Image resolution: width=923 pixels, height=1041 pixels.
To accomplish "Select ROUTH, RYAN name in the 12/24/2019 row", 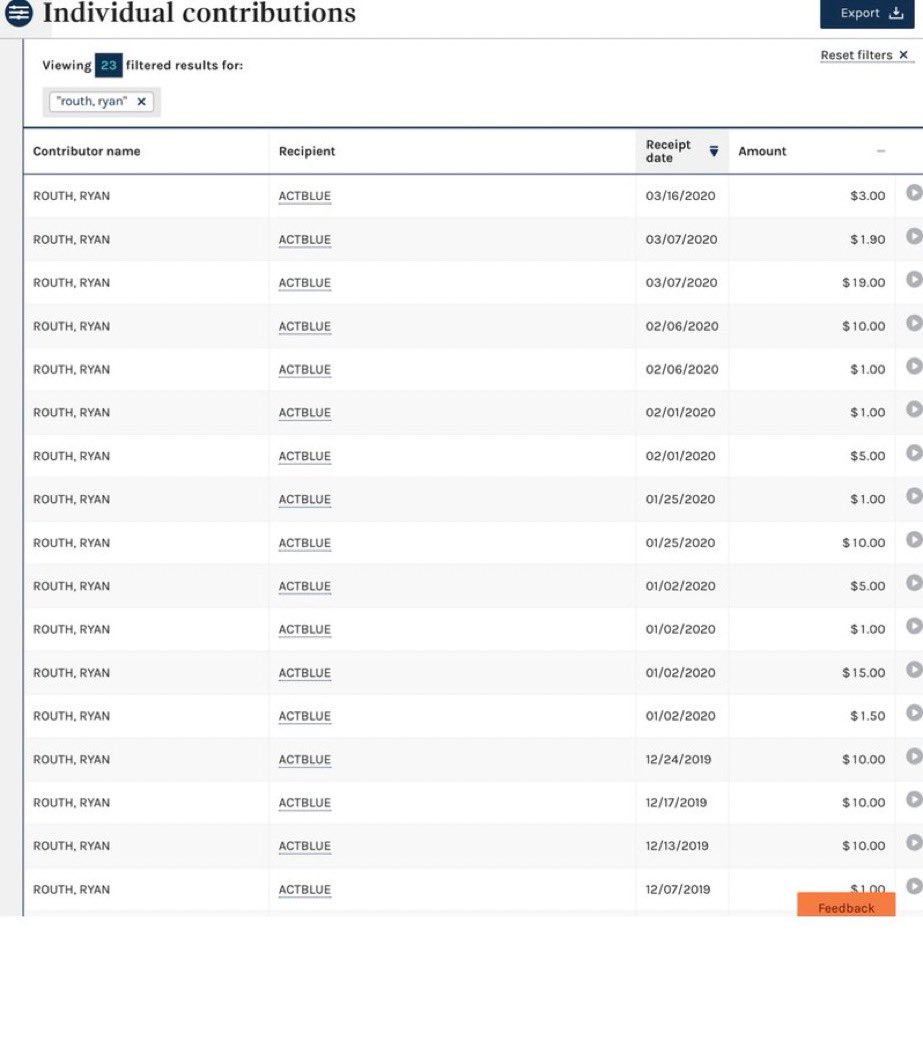I will click(x=72, y=760).
